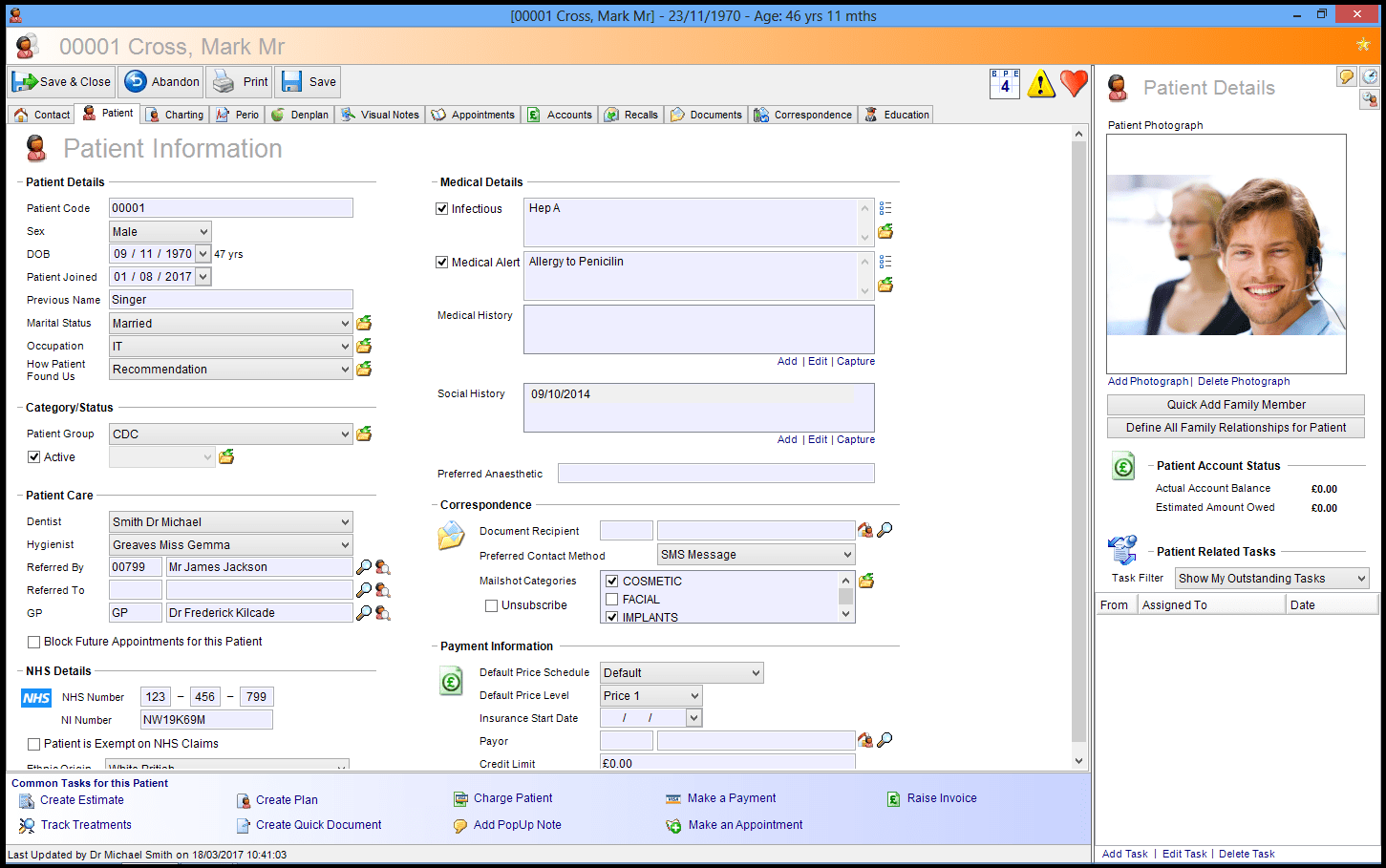The image size is (1386, 868).
Task: Enable the Unsubscribe checkbox
Action: 491,605
